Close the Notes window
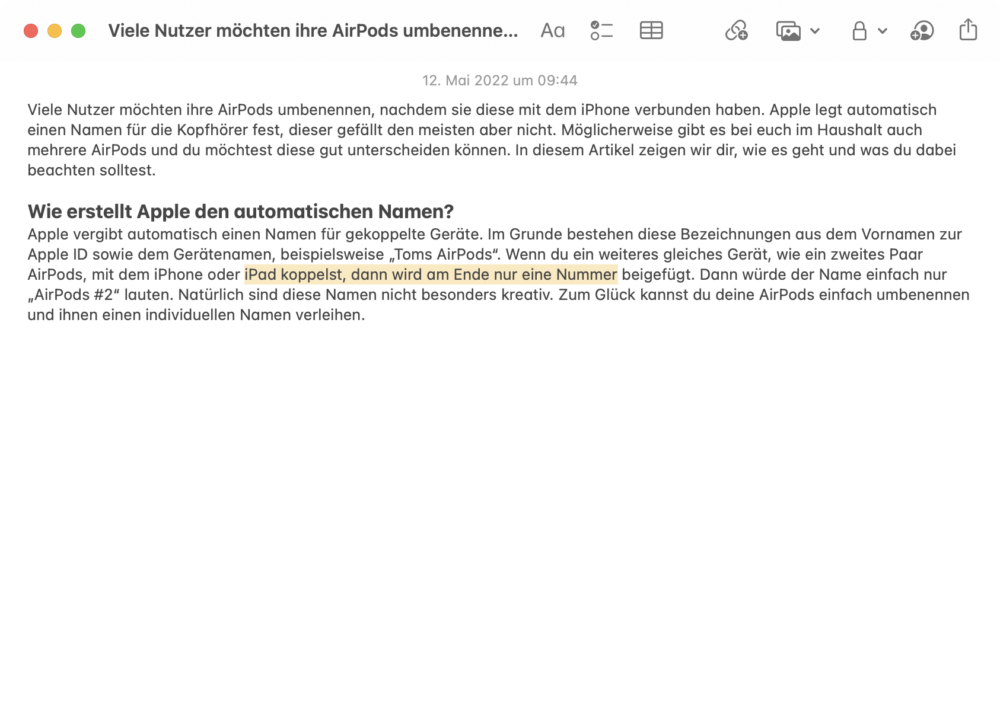Image resolution: width=1000 pixels, height=716 pixels. (x=31, y=31)
